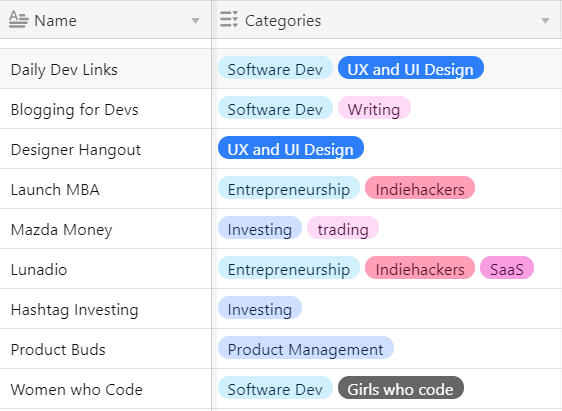Click the Writing tag on Blogging for Devs
Screen dimensions: 562x411
[374, 109]
